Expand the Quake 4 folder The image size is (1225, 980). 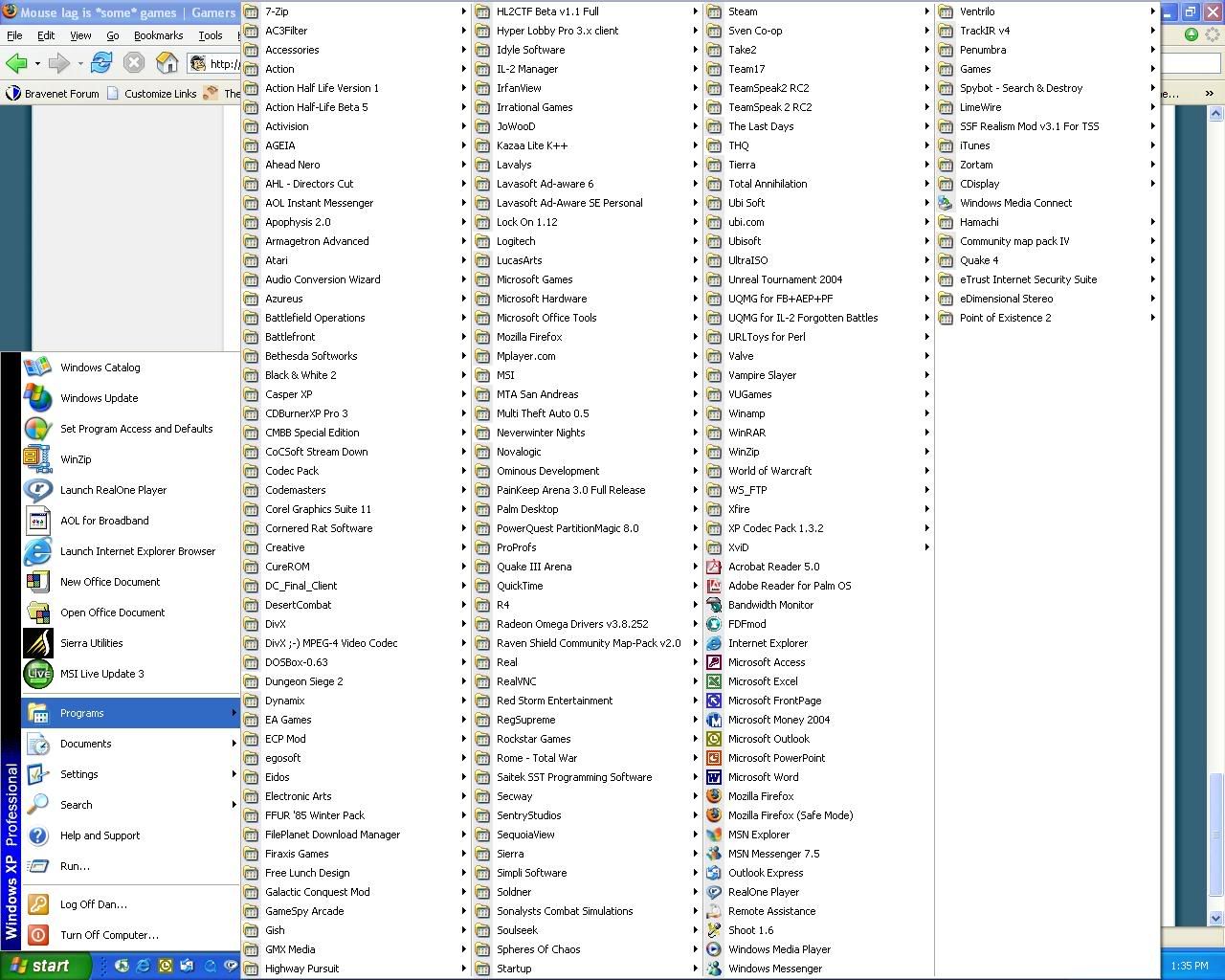(1048, 260)
